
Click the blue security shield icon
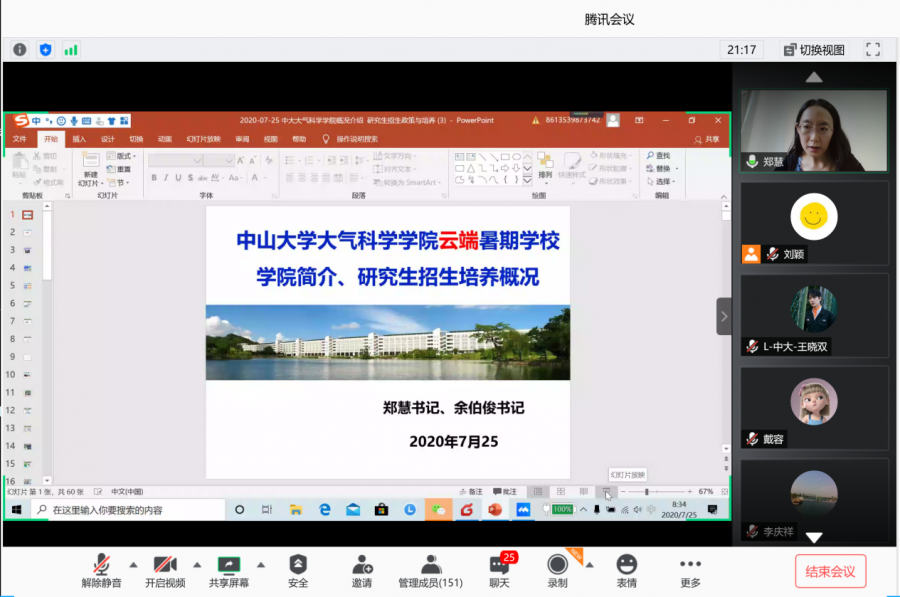(x=45, y=49)
